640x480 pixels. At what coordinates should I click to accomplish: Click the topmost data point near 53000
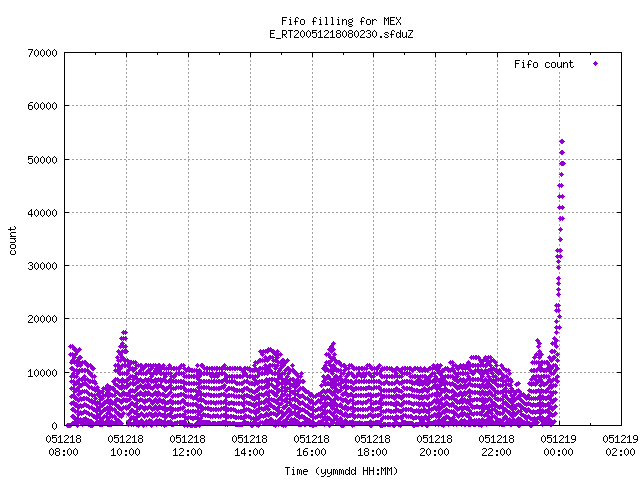[x=562, y=142]
